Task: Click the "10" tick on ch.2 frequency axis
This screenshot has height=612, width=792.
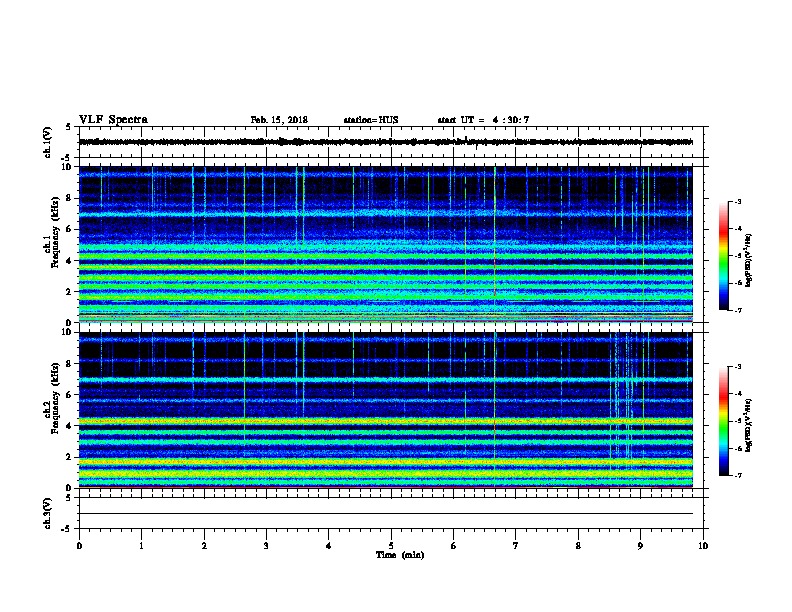Action: click(x=68, y=332)
